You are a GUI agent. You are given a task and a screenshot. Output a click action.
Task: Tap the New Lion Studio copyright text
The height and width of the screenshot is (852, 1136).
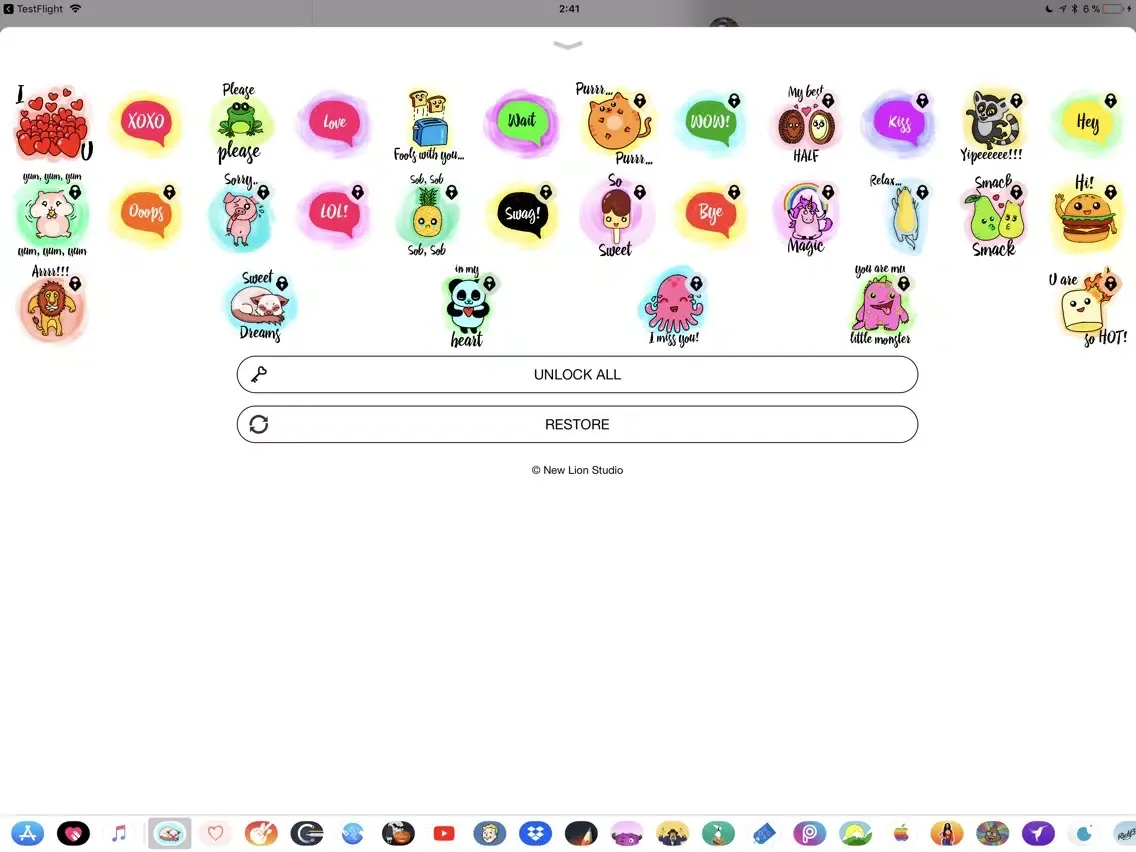click(x=577, y=470)
